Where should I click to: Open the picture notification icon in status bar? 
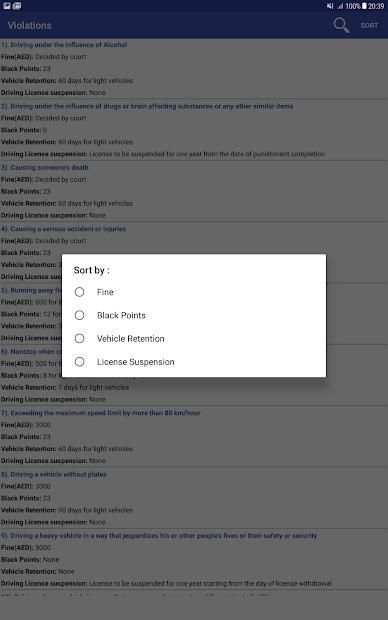tap(7, 6)
